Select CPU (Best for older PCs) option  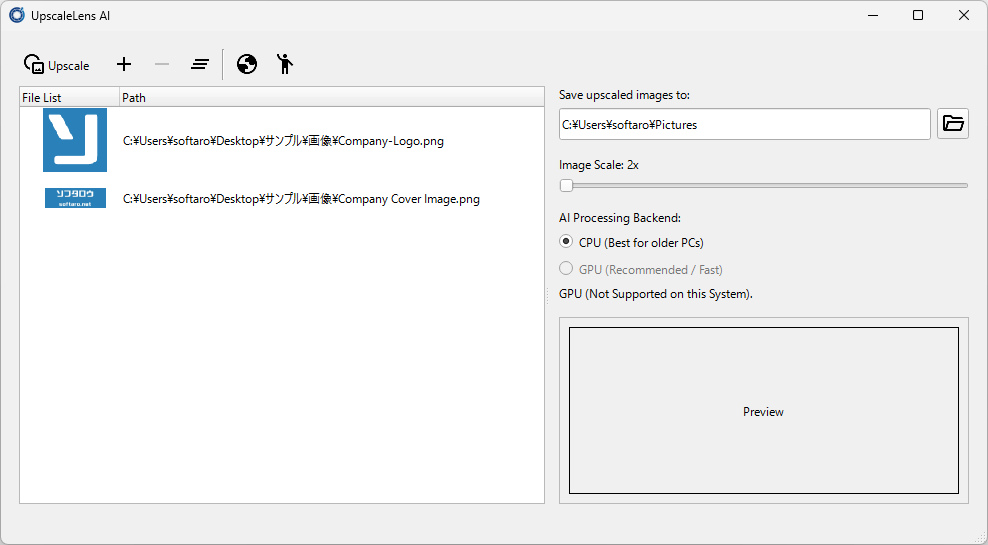(x=567, y=242)
